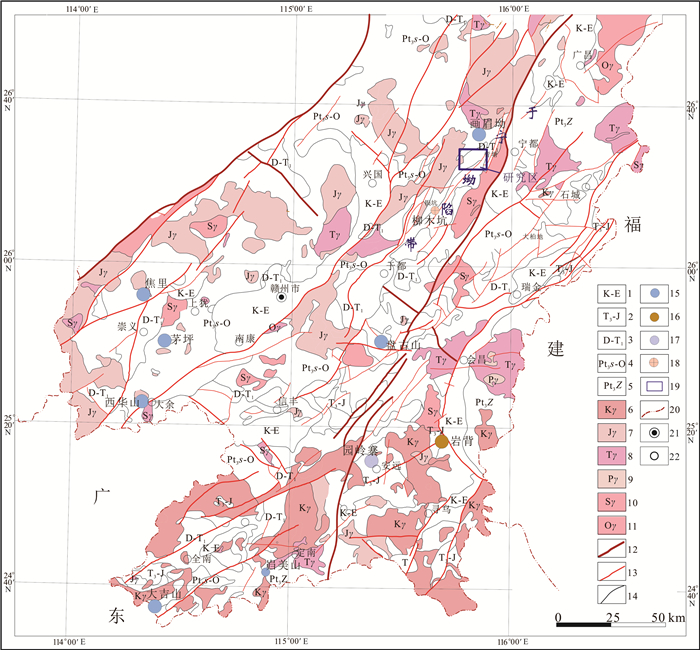Image resolution: width=700 pixels, height=650 pixels.
Task: Click the Jγ pale pink legend swatch
Action: click(x=610, y=432)
